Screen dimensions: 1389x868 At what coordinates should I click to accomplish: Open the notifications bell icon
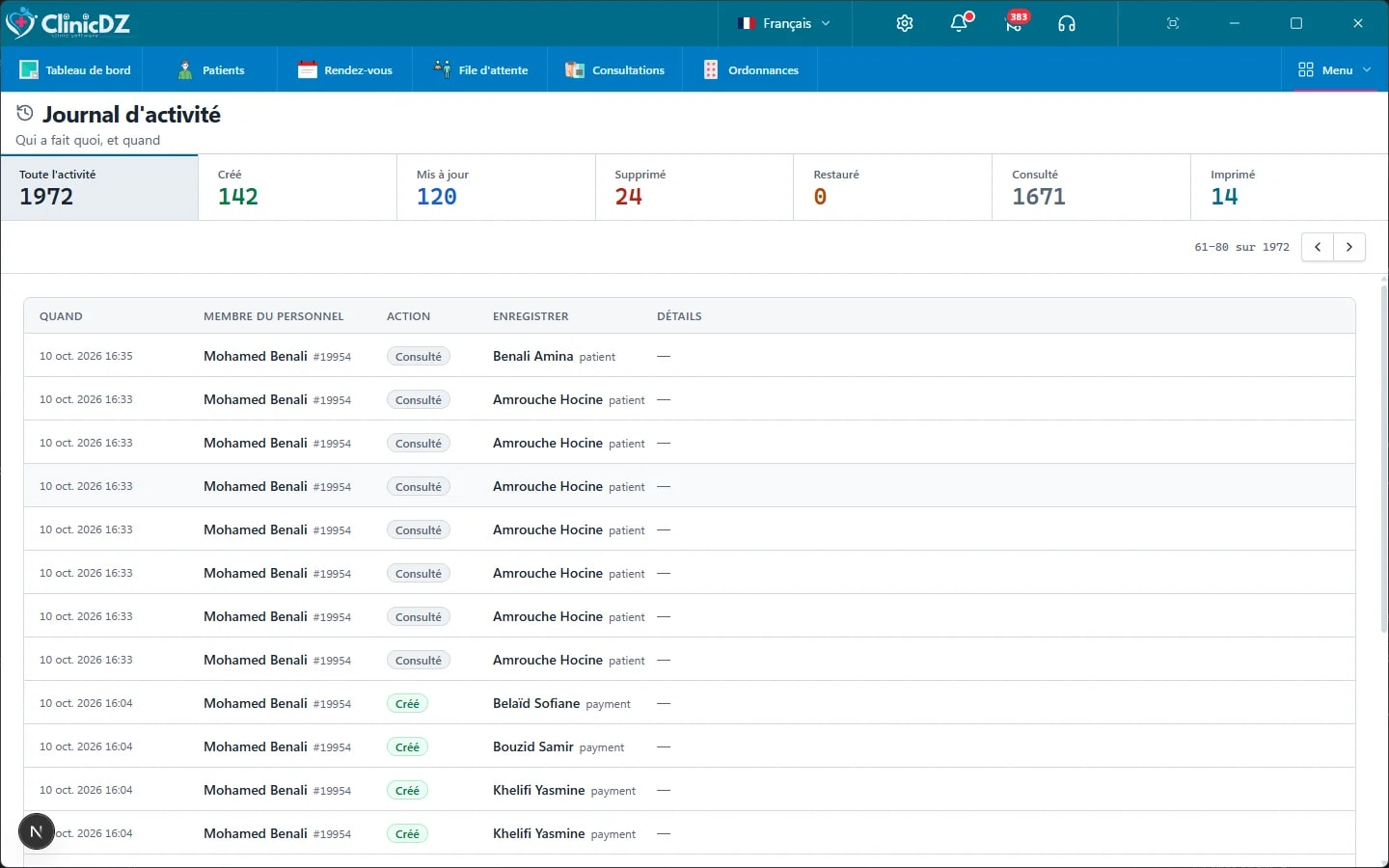pos(960,23)
